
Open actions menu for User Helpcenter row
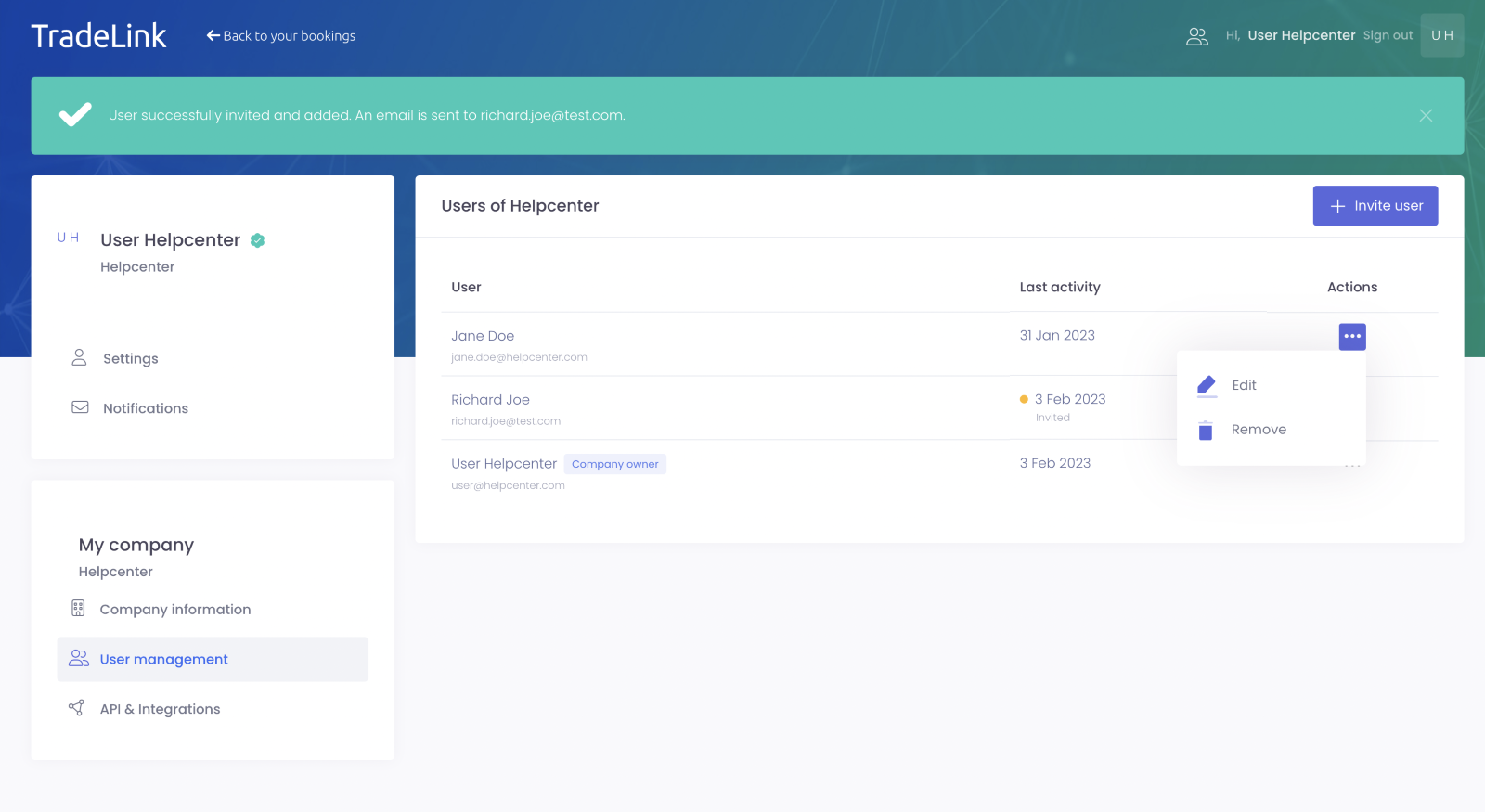pyautogui.click(x=1352, y=466)
